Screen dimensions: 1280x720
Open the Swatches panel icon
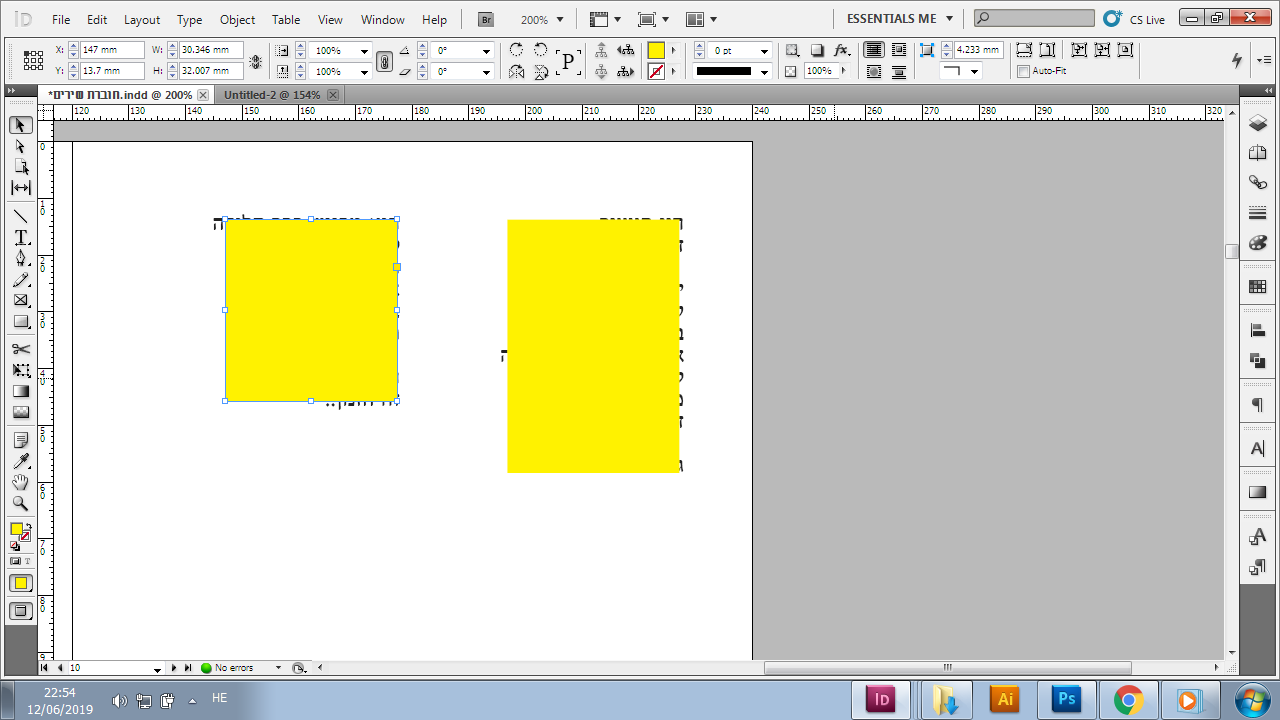click(x=1258, y=287)
